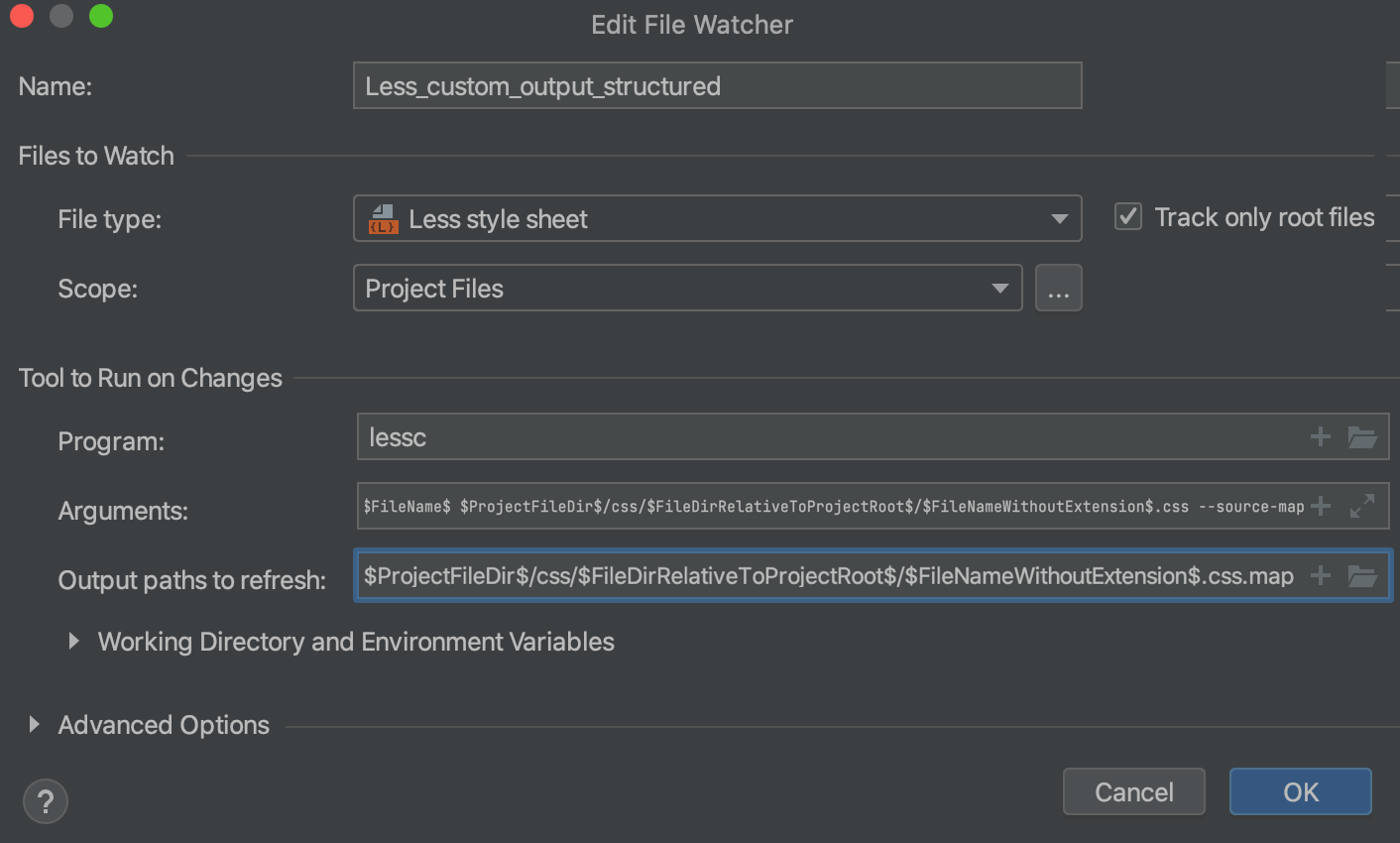
Task: Open scope browser via ellipsis button
Action: (1058, 288)
